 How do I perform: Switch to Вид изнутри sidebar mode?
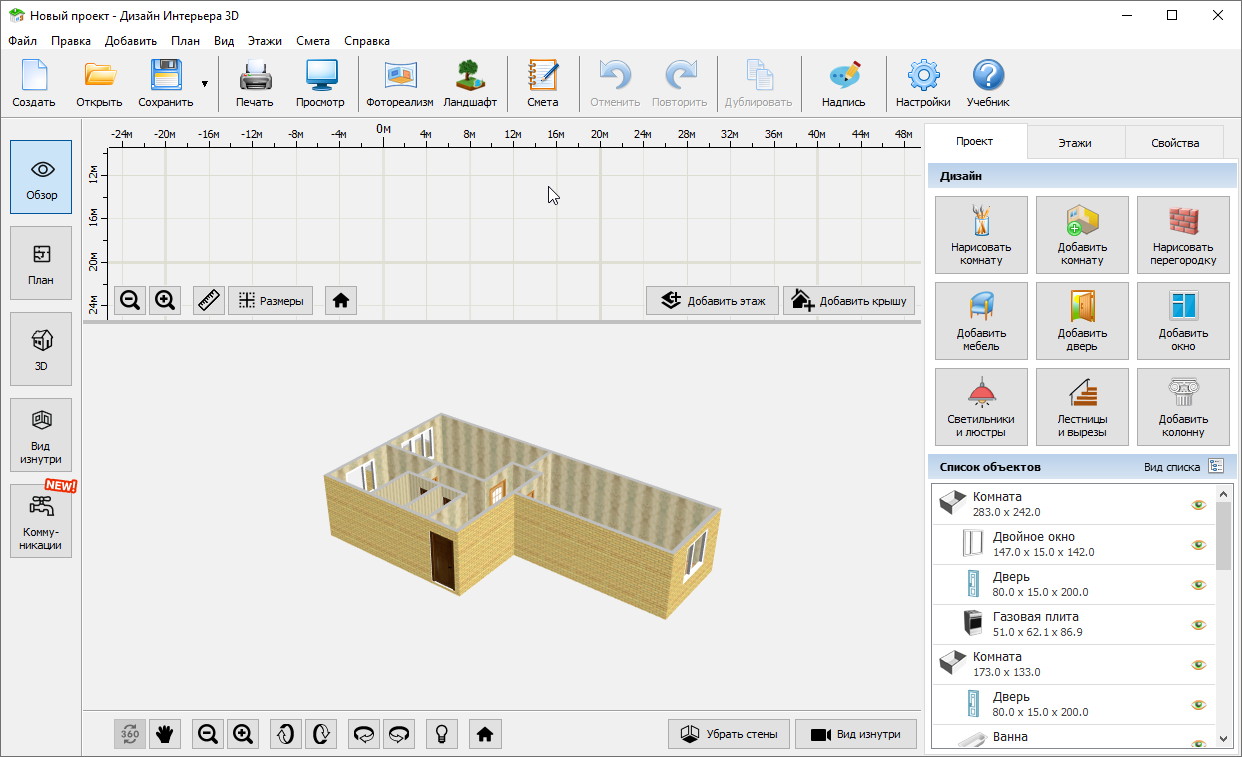pos(41,435)
